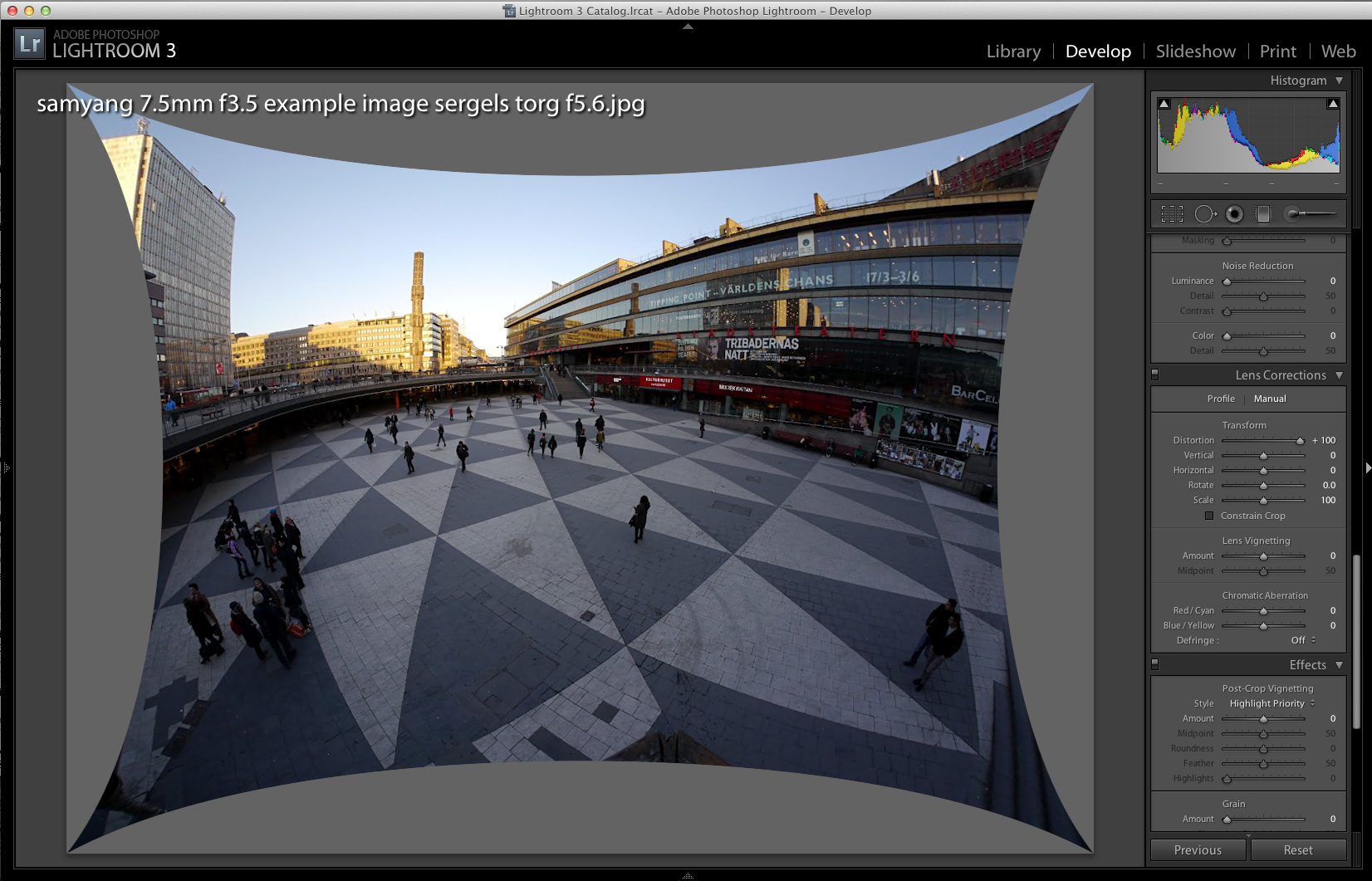1372x881 pixels.
Task: Select the Graduated Filter tool
Action: [1263, 214]
